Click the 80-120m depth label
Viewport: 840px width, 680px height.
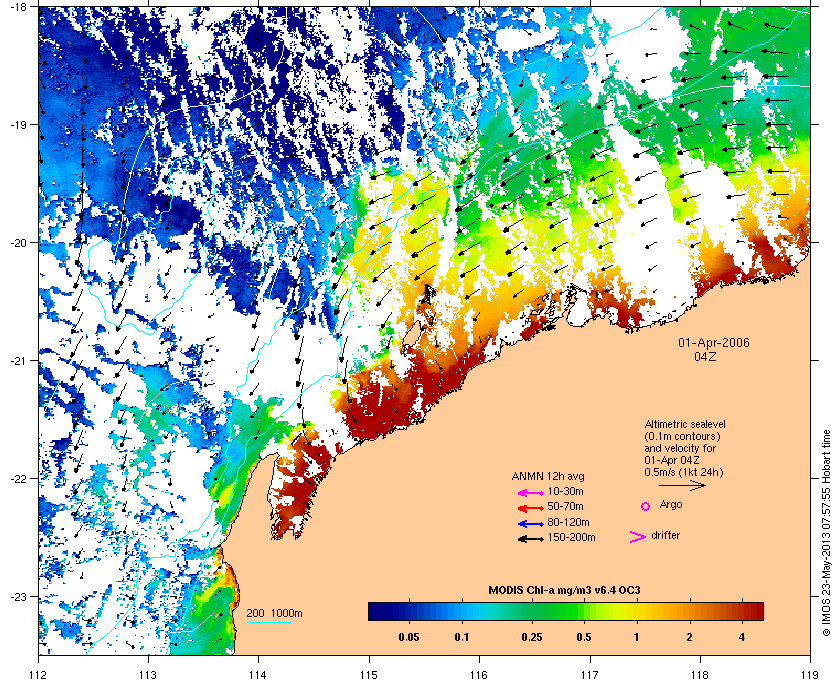(x=568, y=522)
